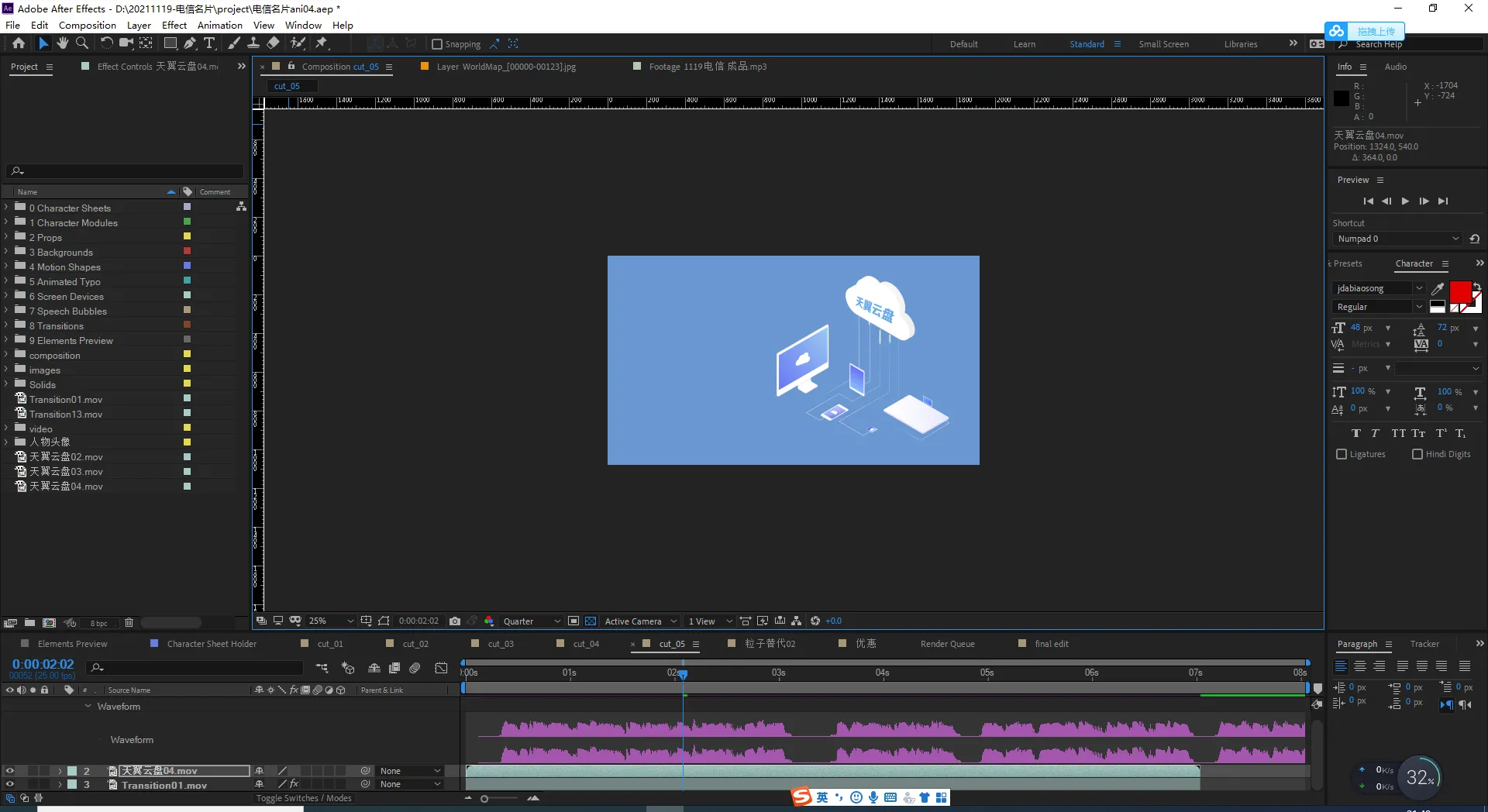Screen dimensions: 1488x812
Task: Enable the Snapping checkbox
Action: coord(437,44)
